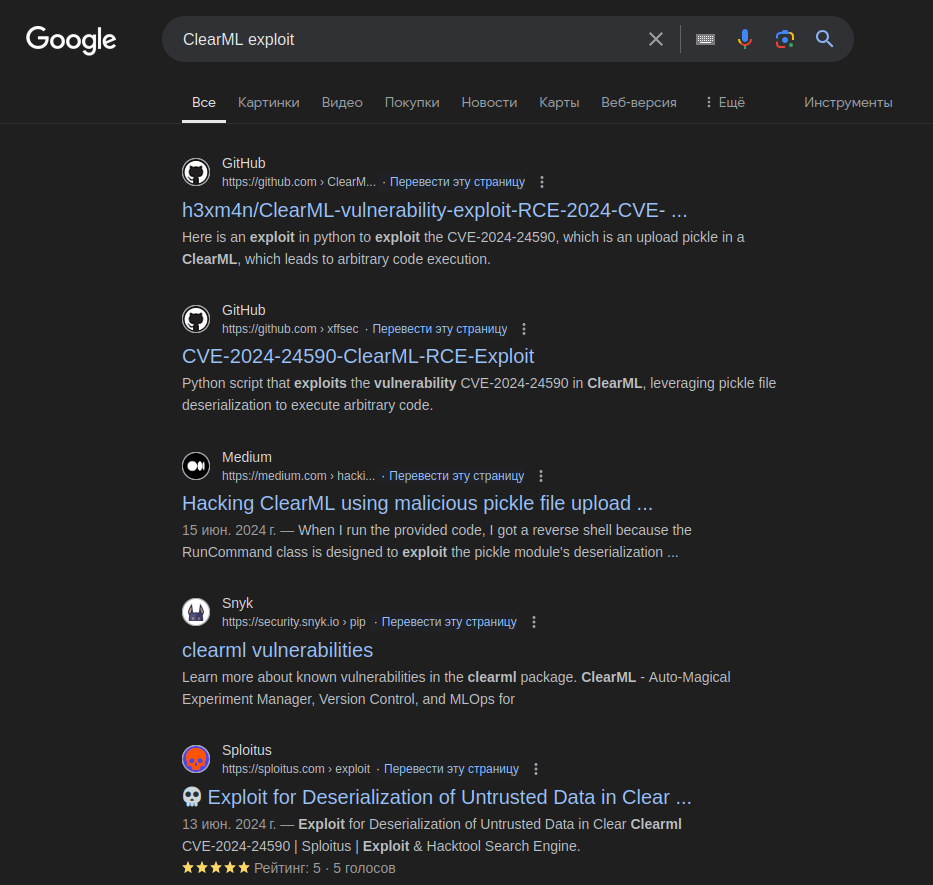The image size is (933, 885).
Task: Click GitHub favicon of h3xm4n result
Action: pos(196,172)
